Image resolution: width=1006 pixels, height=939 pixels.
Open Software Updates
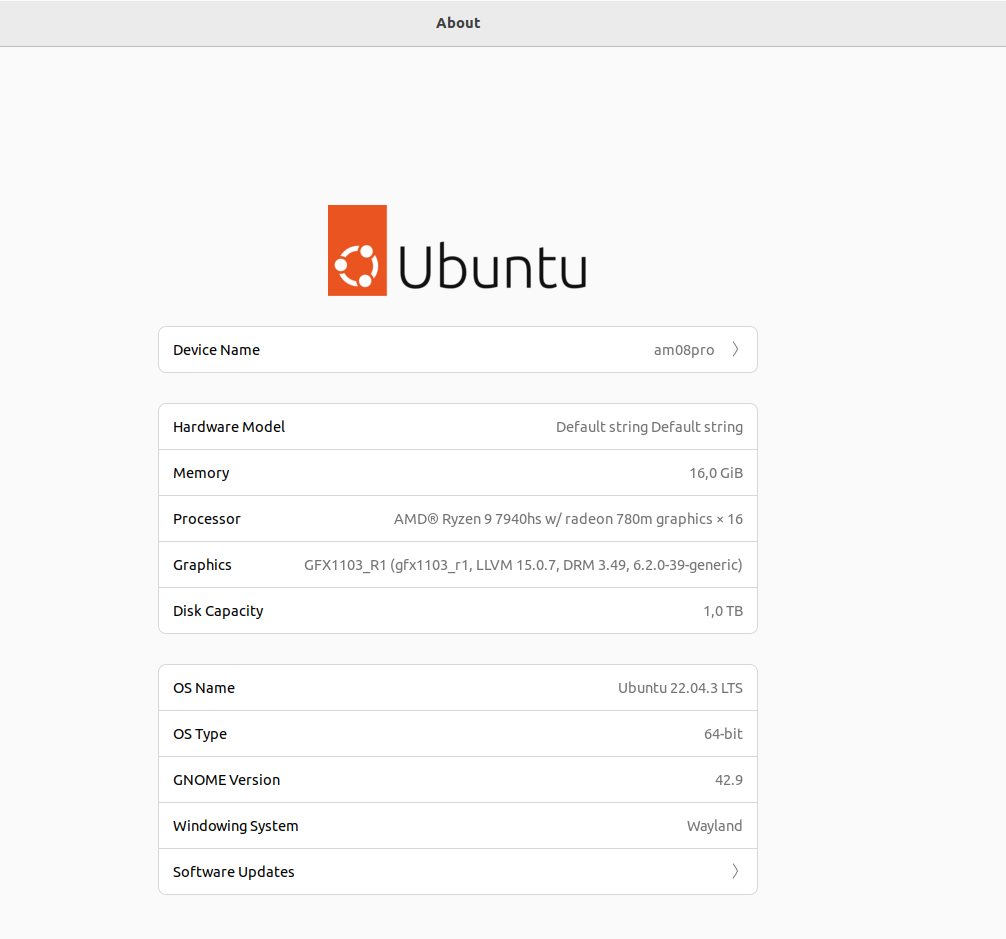(x=457, y=872)
